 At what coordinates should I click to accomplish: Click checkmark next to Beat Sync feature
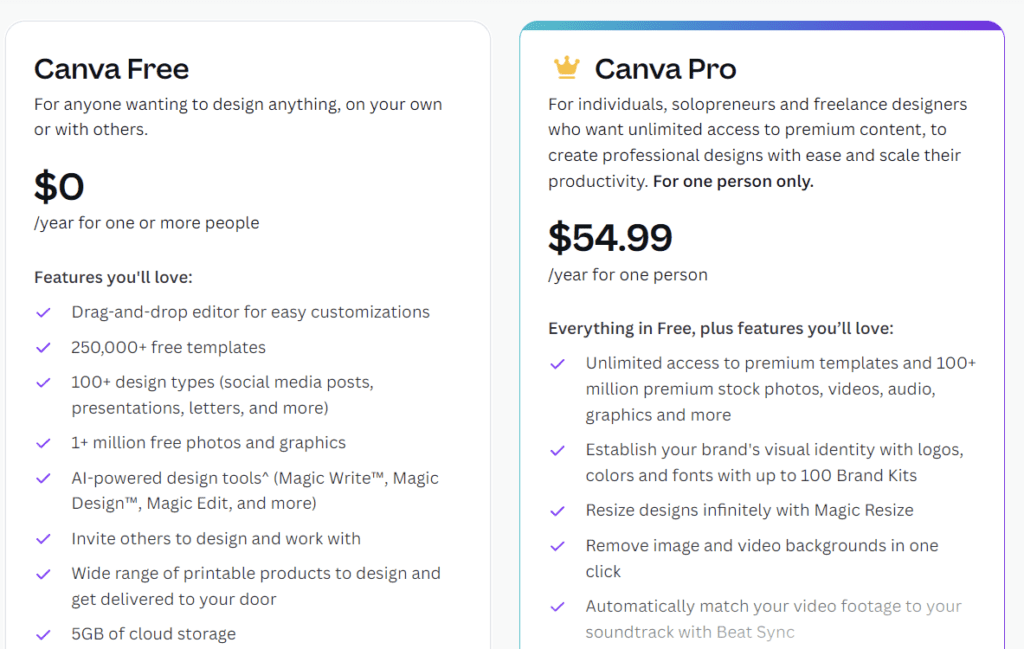click(558, 607)
